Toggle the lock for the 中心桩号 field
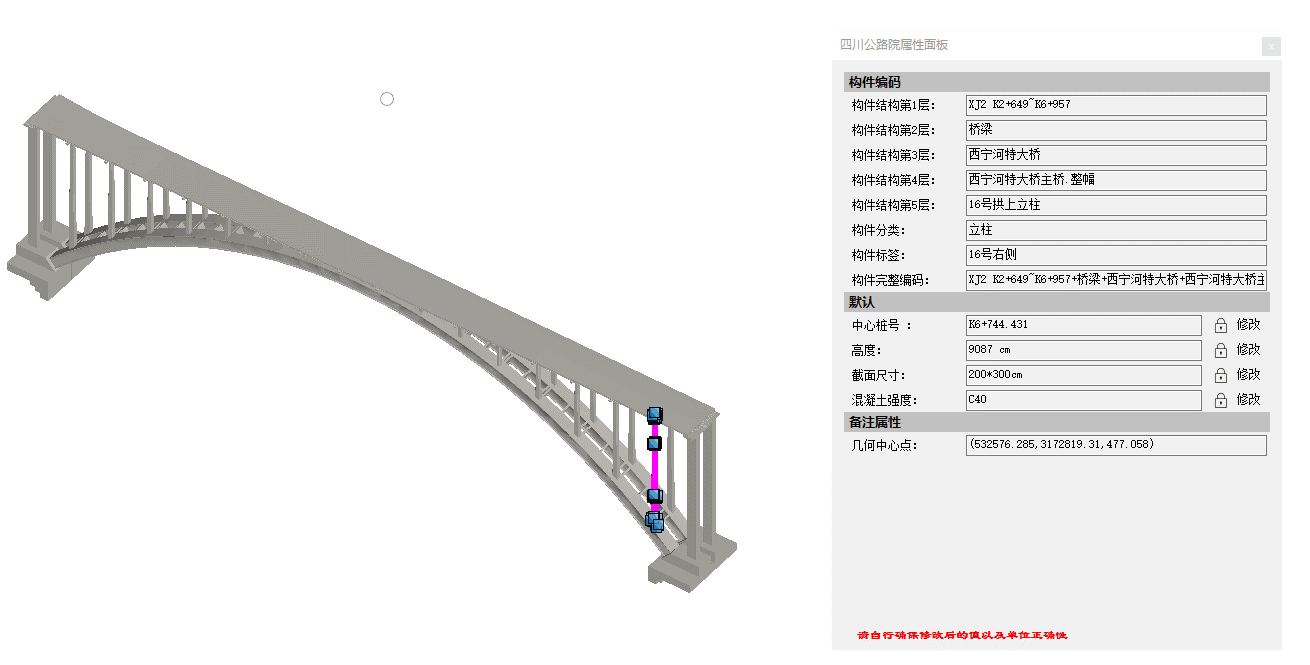Screen dimensions: 1310x665 coord(1221,324)
